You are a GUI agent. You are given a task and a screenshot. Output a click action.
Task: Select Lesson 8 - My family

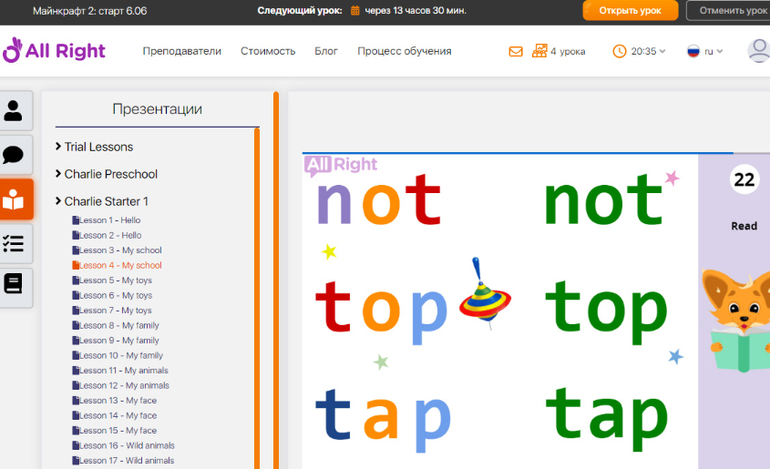coord(119,325)
